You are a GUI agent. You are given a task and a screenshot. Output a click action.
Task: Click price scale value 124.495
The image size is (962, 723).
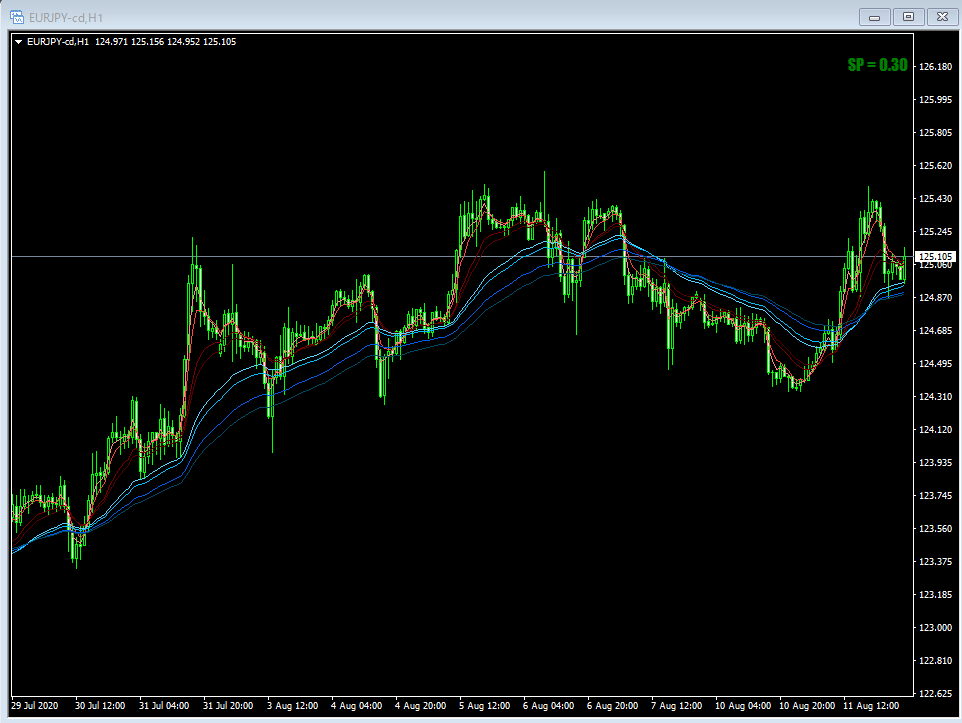click(x=936, y=364)
